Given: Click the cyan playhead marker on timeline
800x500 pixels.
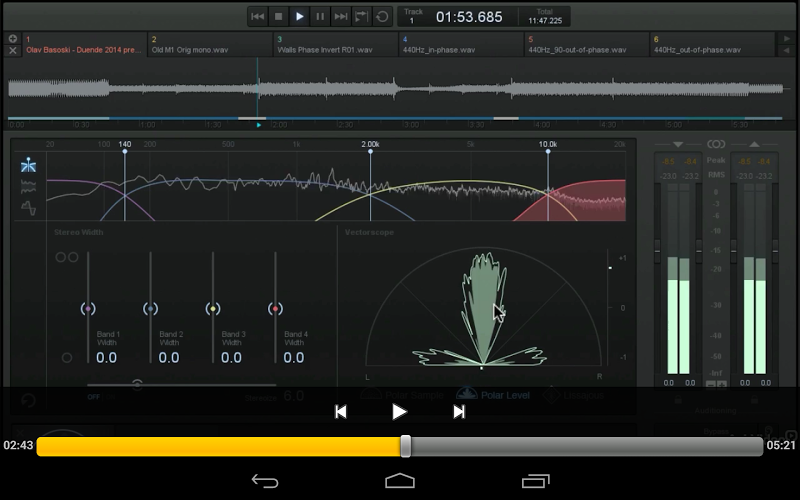Looking at the screenshot, I should [x=259, y=125].
